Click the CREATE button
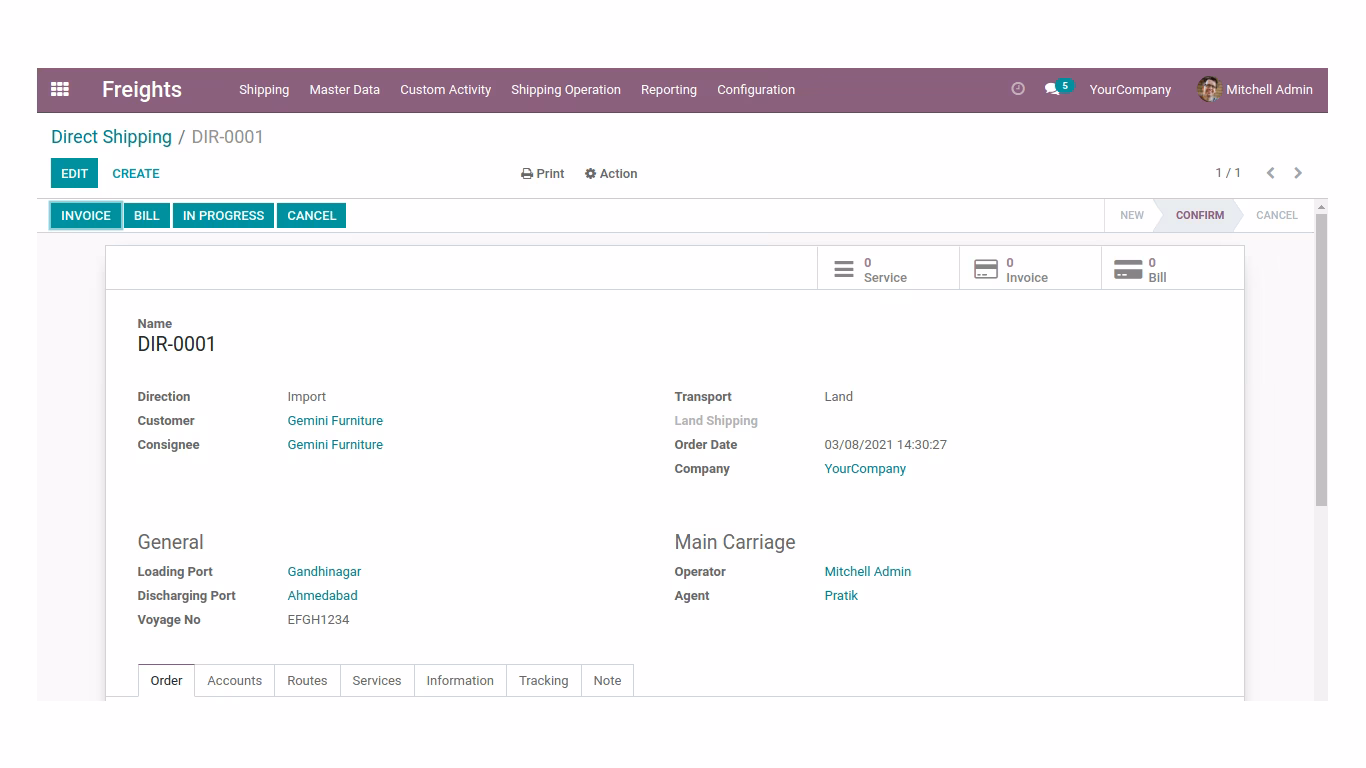This screenshot has width=1366, height=768. (136, 173)
